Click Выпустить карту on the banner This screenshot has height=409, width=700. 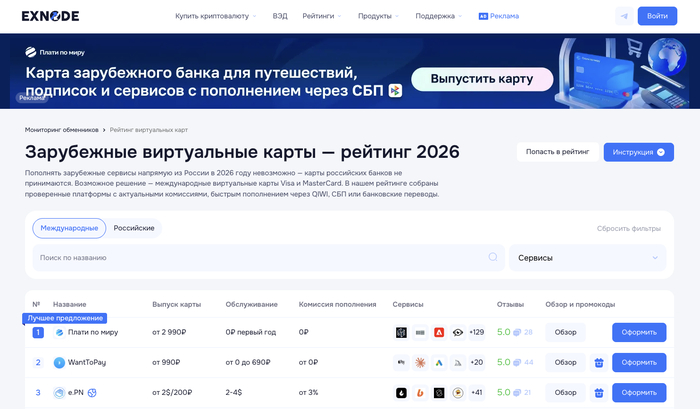pos(482,78)
